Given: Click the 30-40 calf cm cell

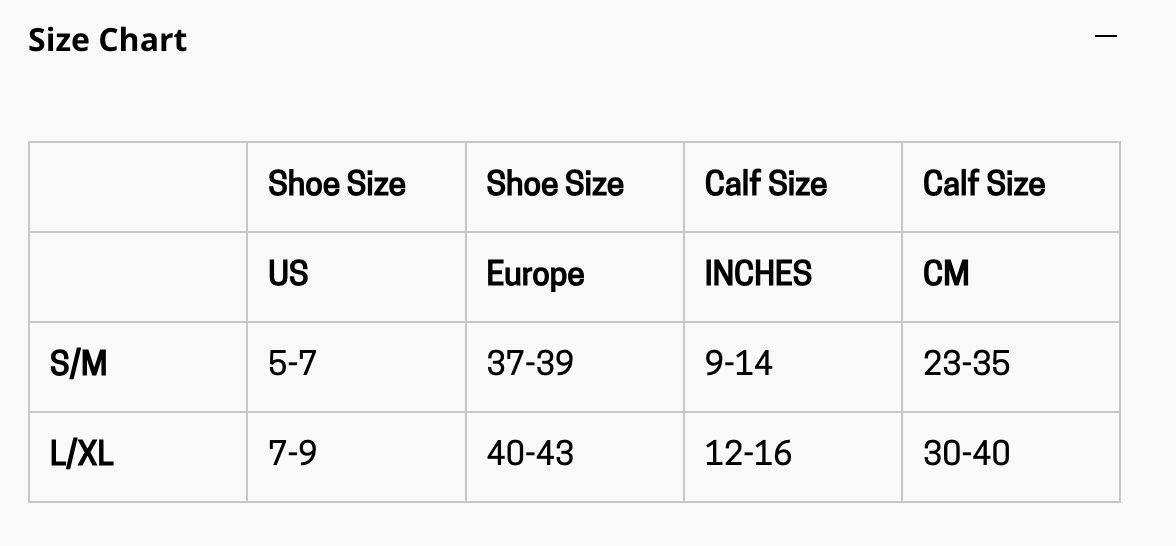Looking at the screenshot, I should tap(1011, 457).
